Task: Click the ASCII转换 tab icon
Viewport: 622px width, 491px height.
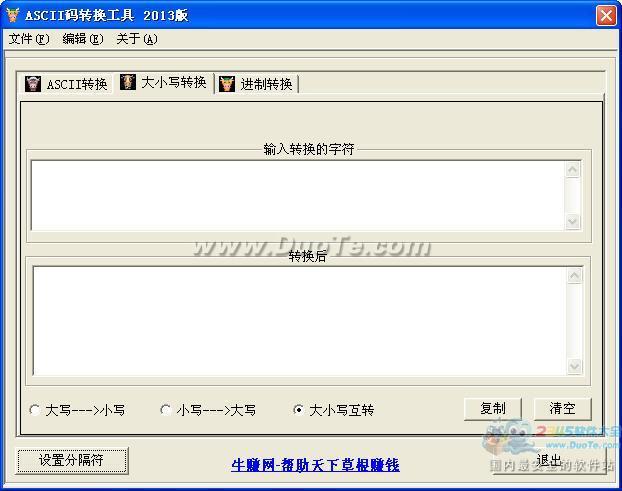Action: [33, 84]
